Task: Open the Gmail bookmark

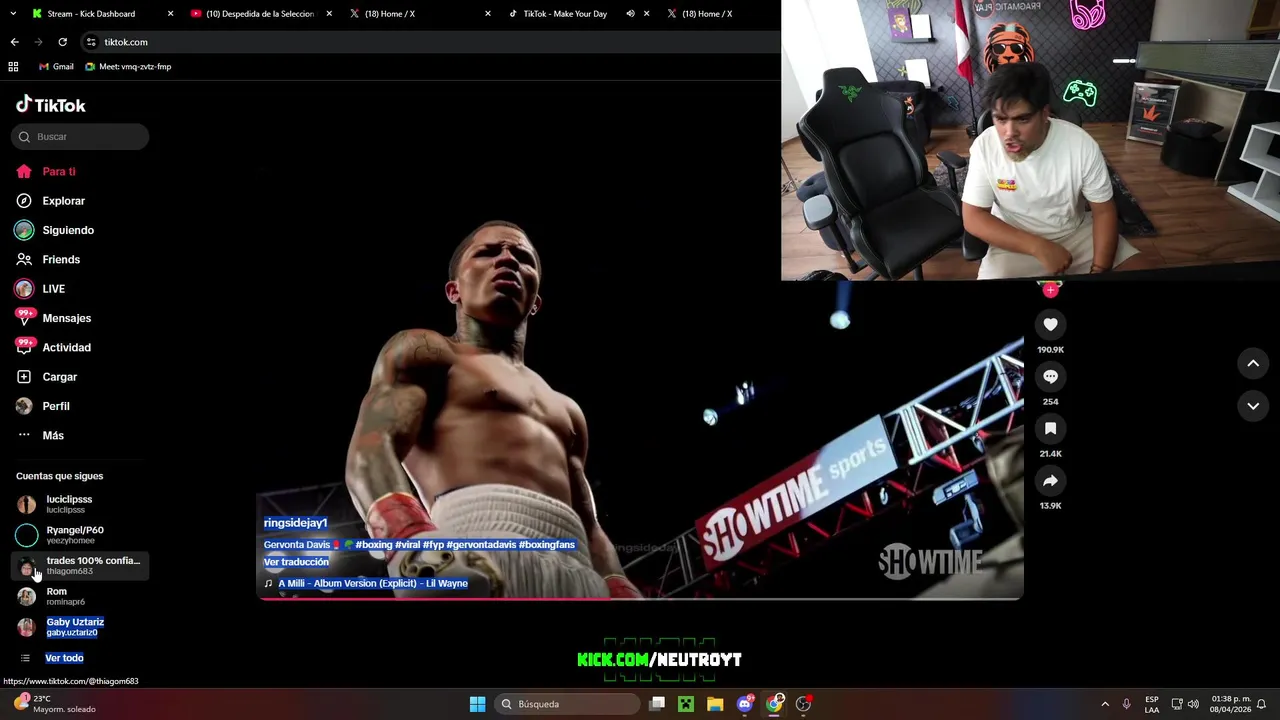Action: point(56,67)
